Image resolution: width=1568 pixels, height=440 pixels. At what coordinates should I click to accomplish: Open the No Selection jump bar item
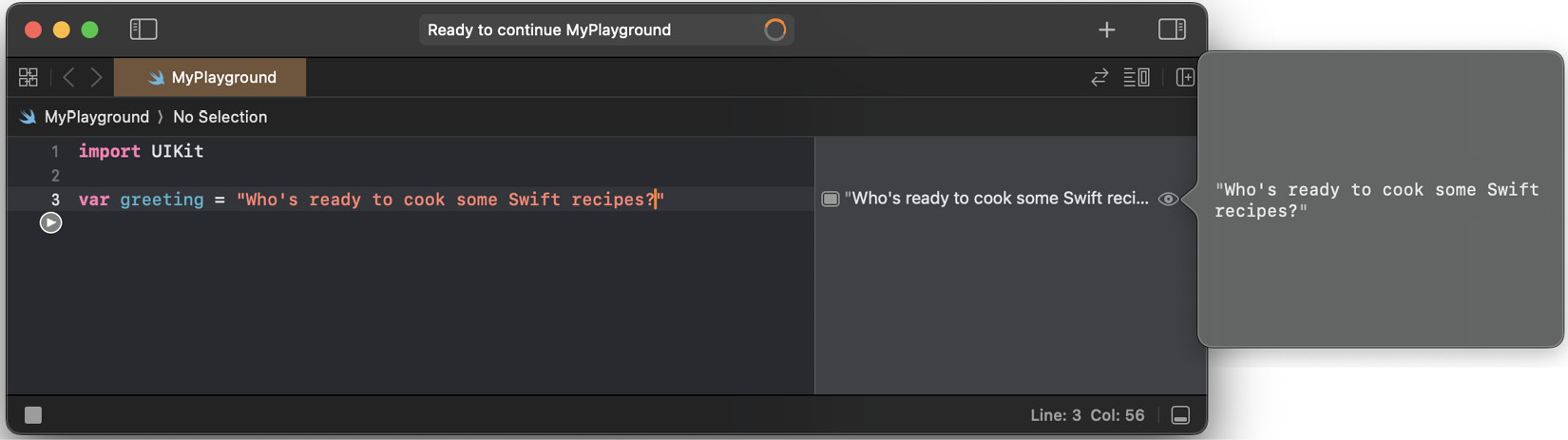click(220, 117)
